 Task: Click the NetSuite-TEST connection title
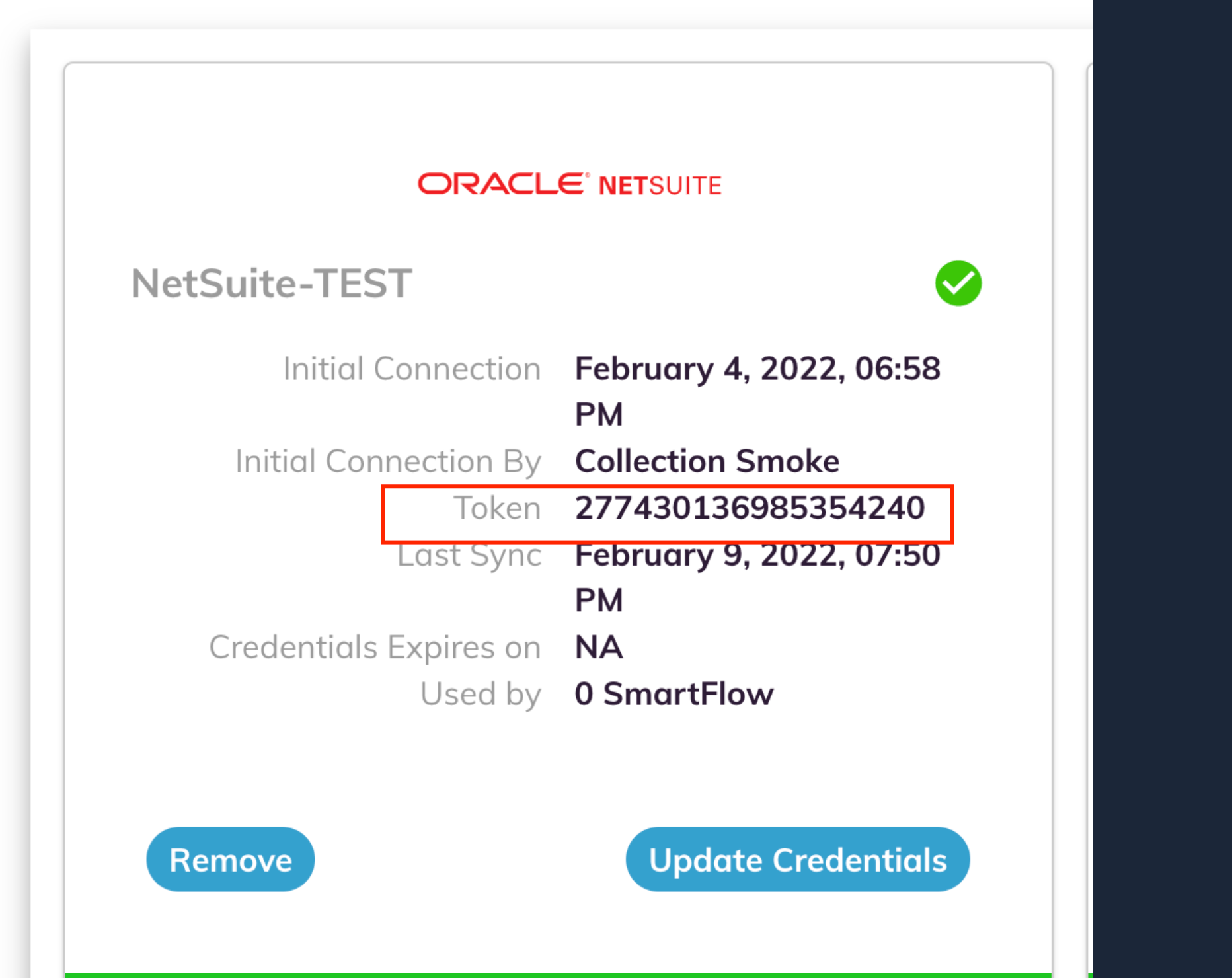click(272, 283)
